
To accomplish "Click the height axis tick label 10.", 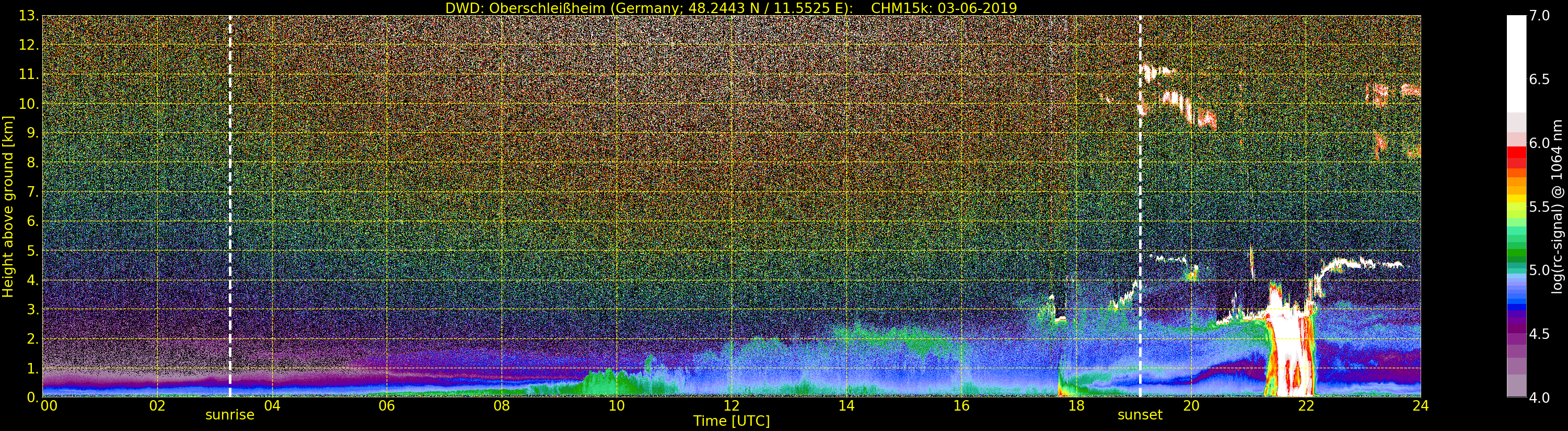I will (x=29, y=104).
